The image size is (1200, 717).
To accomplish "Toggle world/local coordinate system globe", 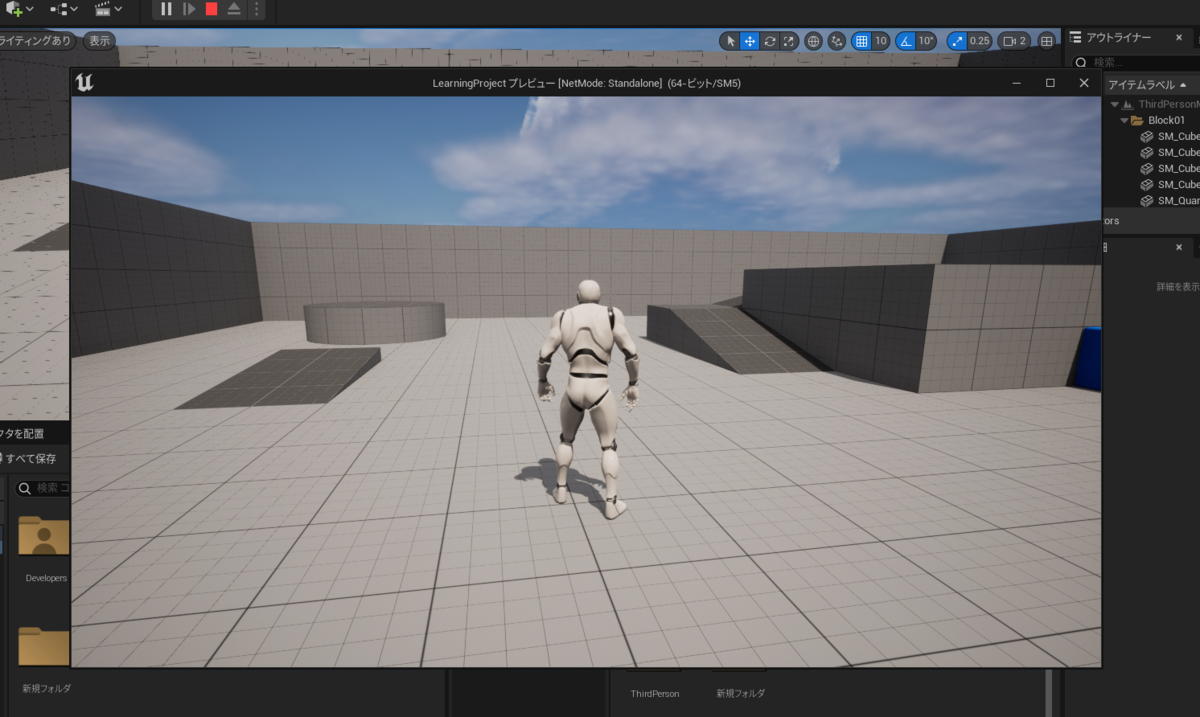I will tap(813, 41).
